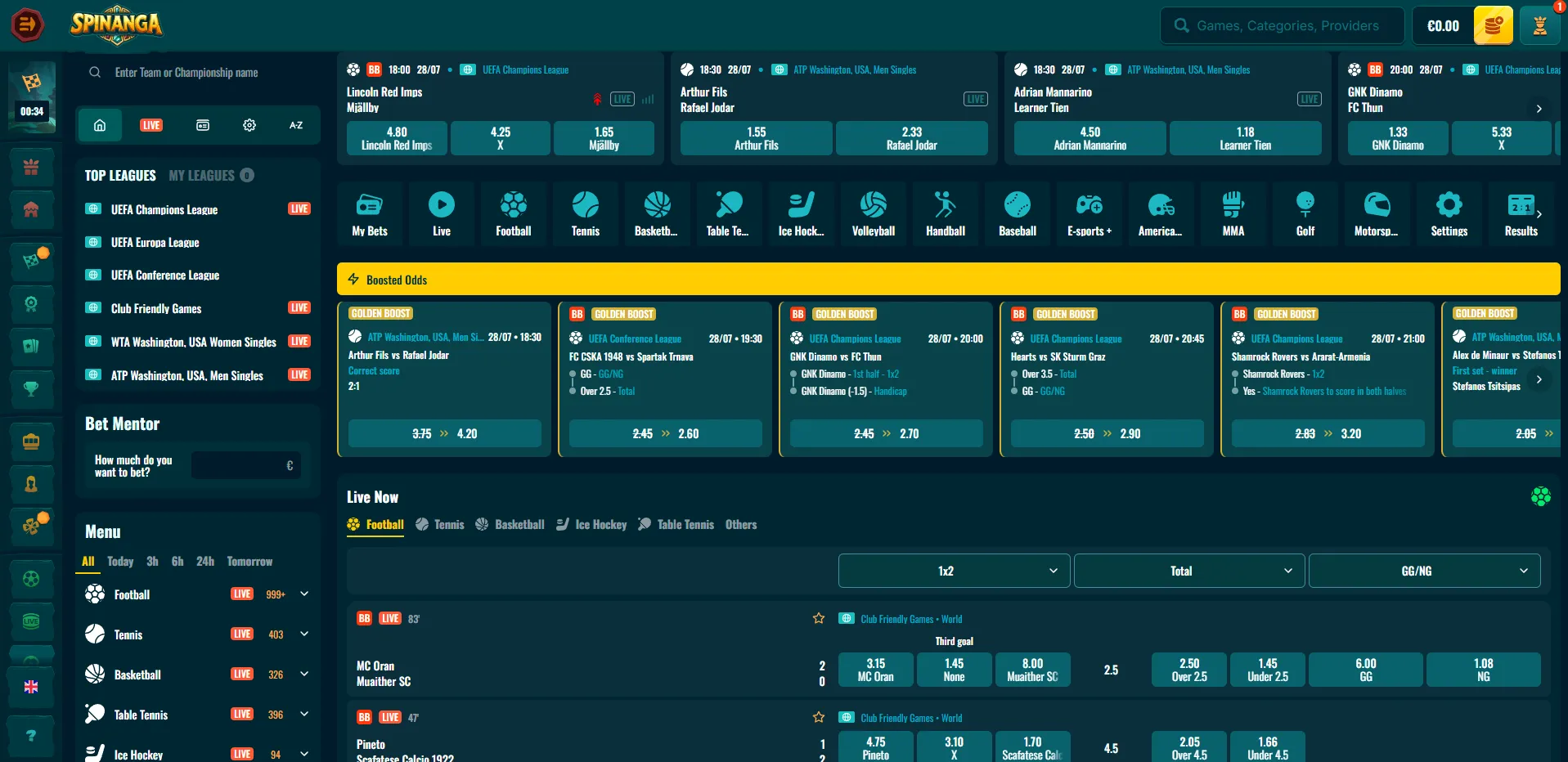Open the E-sports + category tile
This screenshot has height=762, width=1568.
1089,213
